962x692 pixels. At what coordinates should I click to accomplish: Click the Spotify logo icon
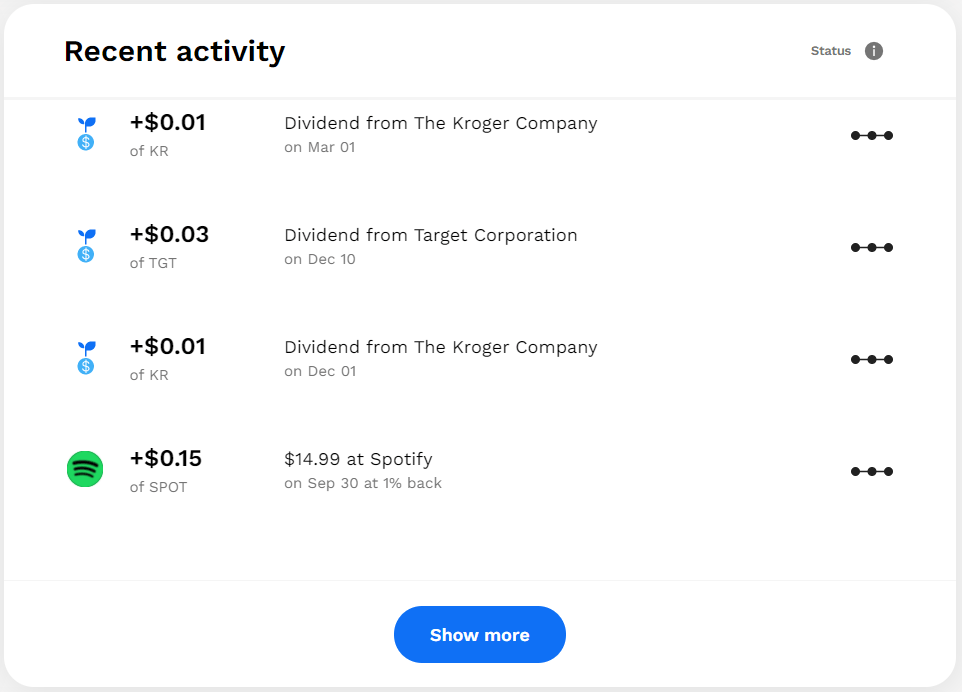tap(85, 469)
